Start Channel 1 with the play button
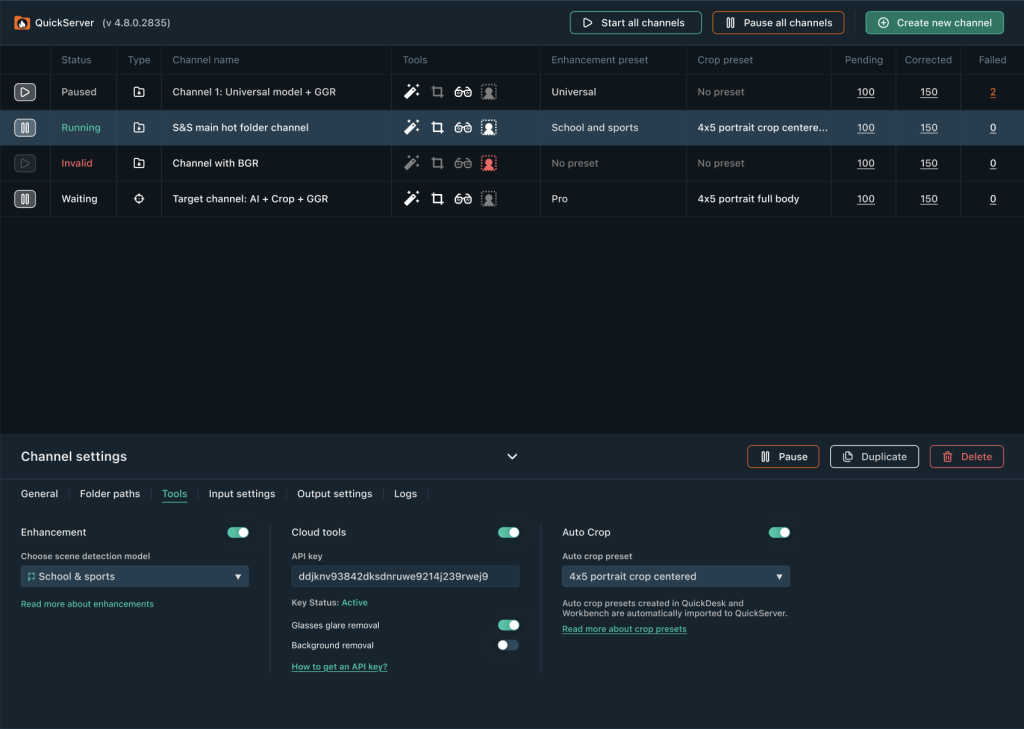This screenshot has width=1024, height=729. [25, 92]
